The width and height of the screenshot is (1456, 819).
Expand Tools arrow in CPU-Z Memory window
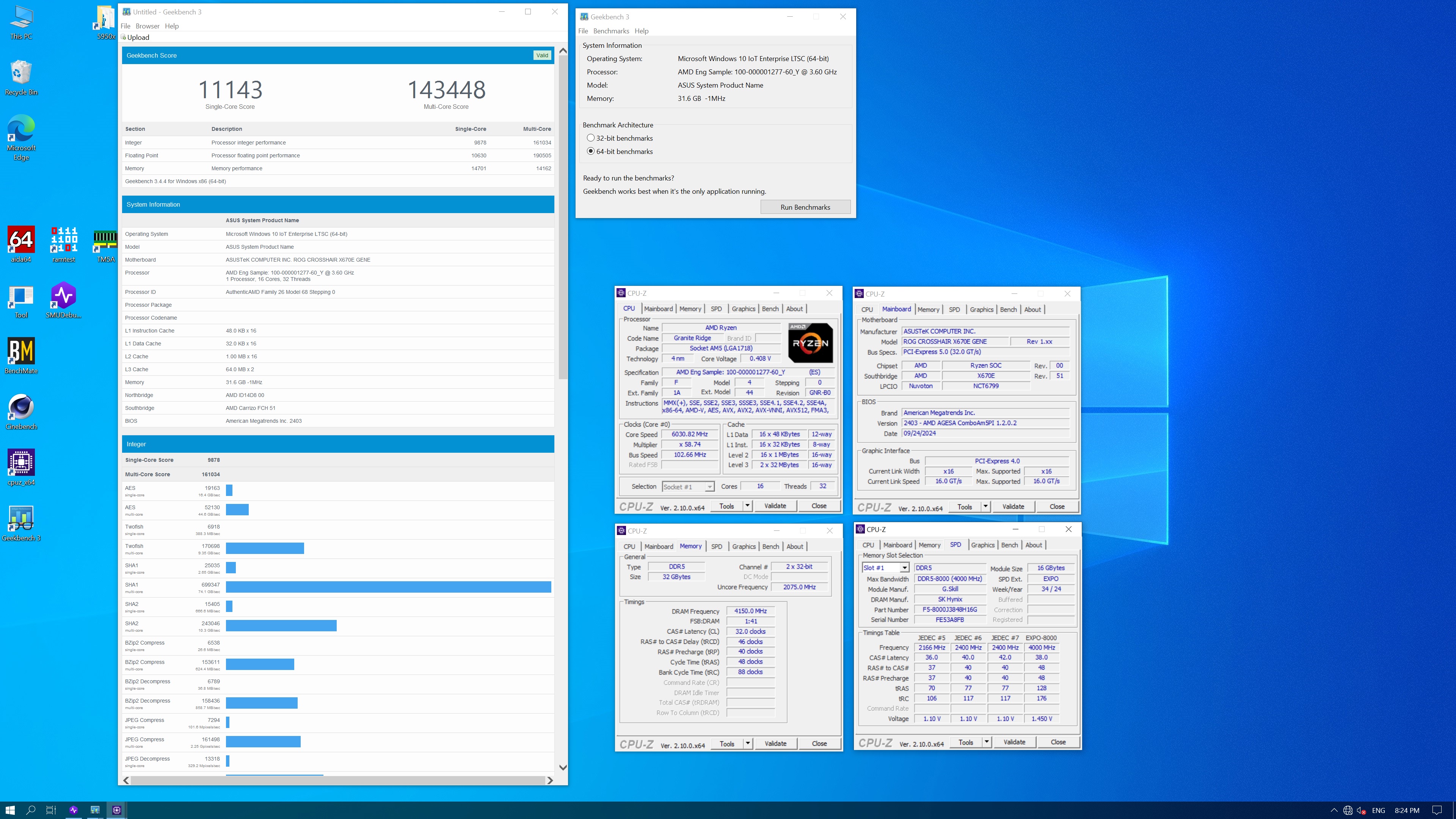pos(748,743)
